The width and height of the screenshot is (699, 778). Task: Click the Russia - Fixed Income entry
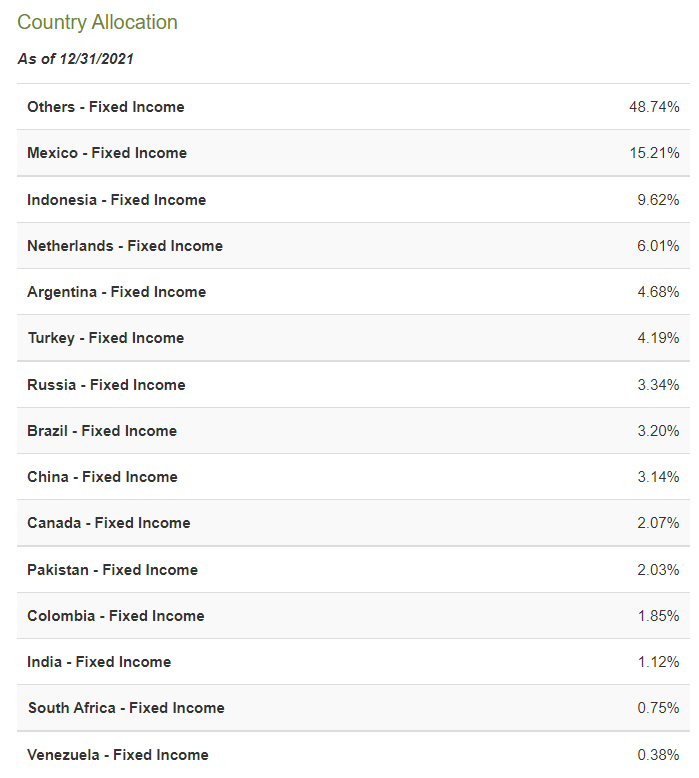click(106, 385)
